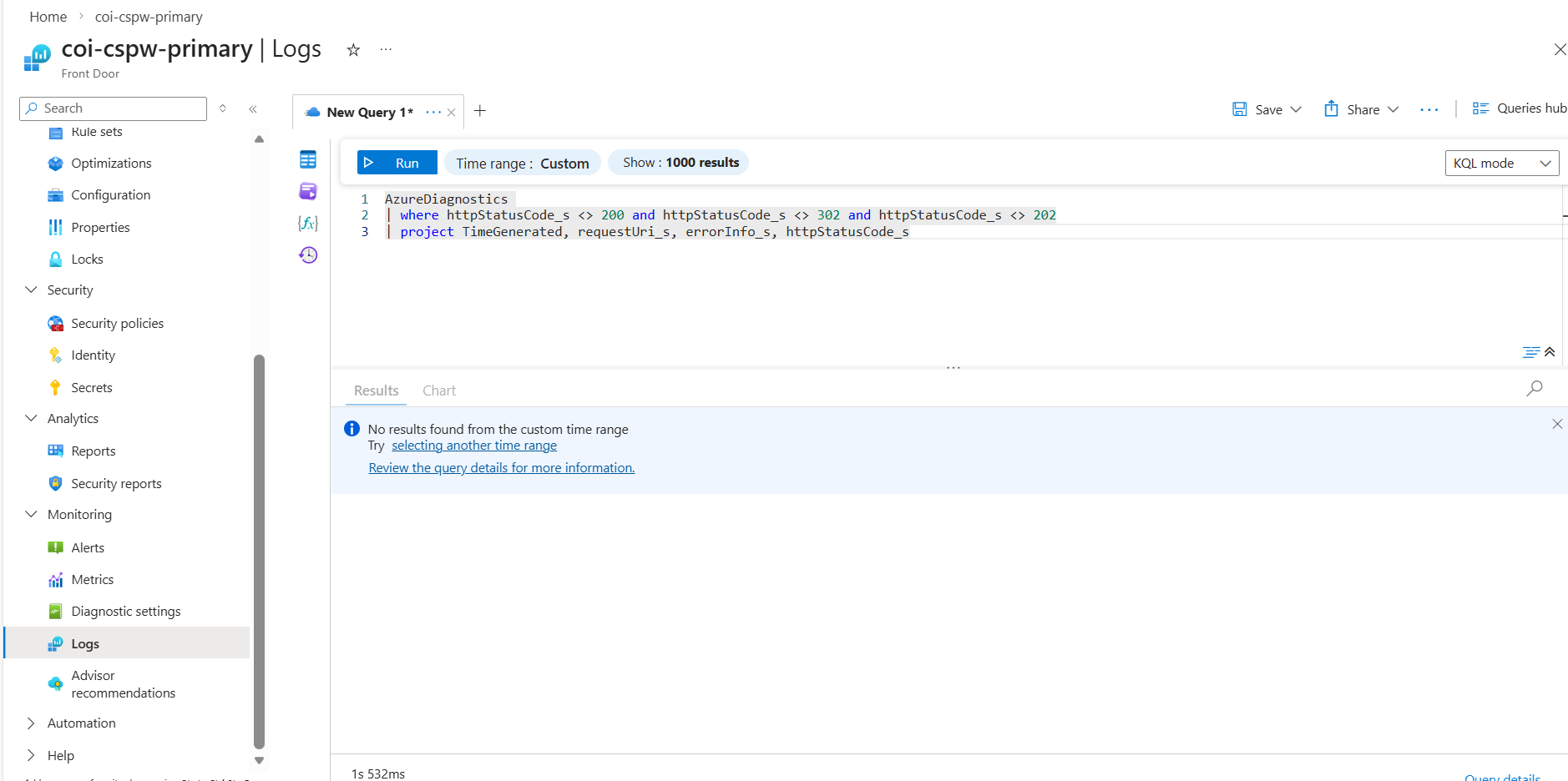The image size is (1568, 781).
Task: Go to Home breadcrumb
Action: coord(48,17)
